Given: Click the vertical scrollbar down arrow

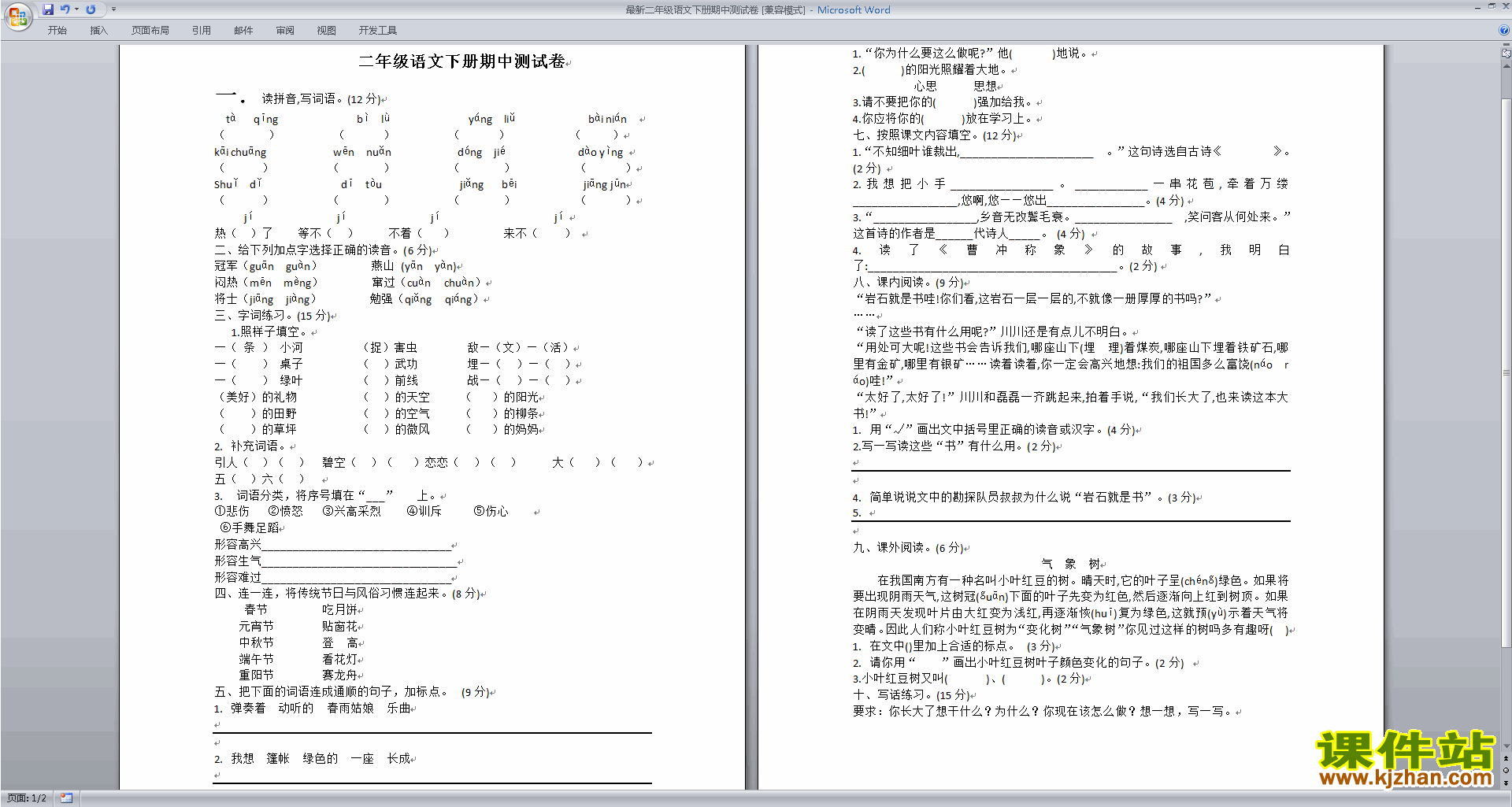Looking at the screenshot, I should point(1506,746).
